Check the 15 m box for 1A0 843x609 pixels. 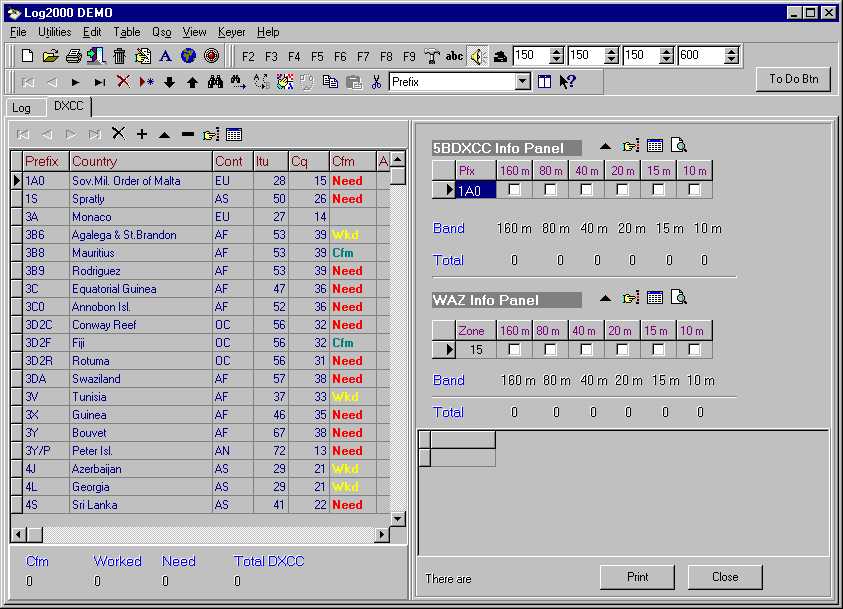tap(659, 190)
